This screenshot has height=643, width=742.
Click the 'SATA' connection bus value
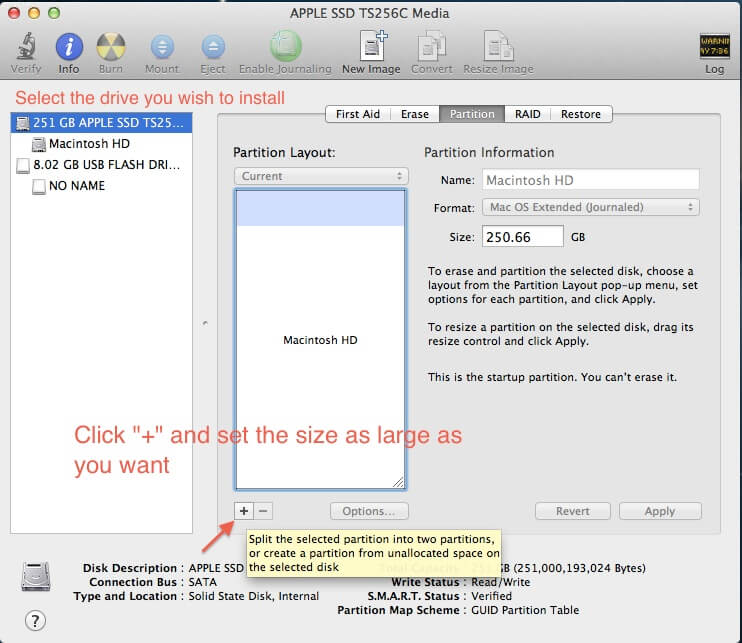203,582
